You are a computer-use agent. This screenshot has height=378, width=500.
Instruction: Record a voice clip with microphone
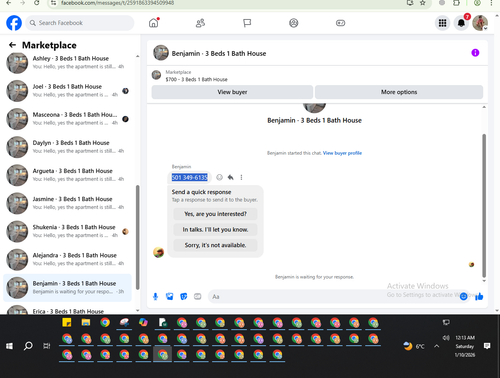coord(155,296)
